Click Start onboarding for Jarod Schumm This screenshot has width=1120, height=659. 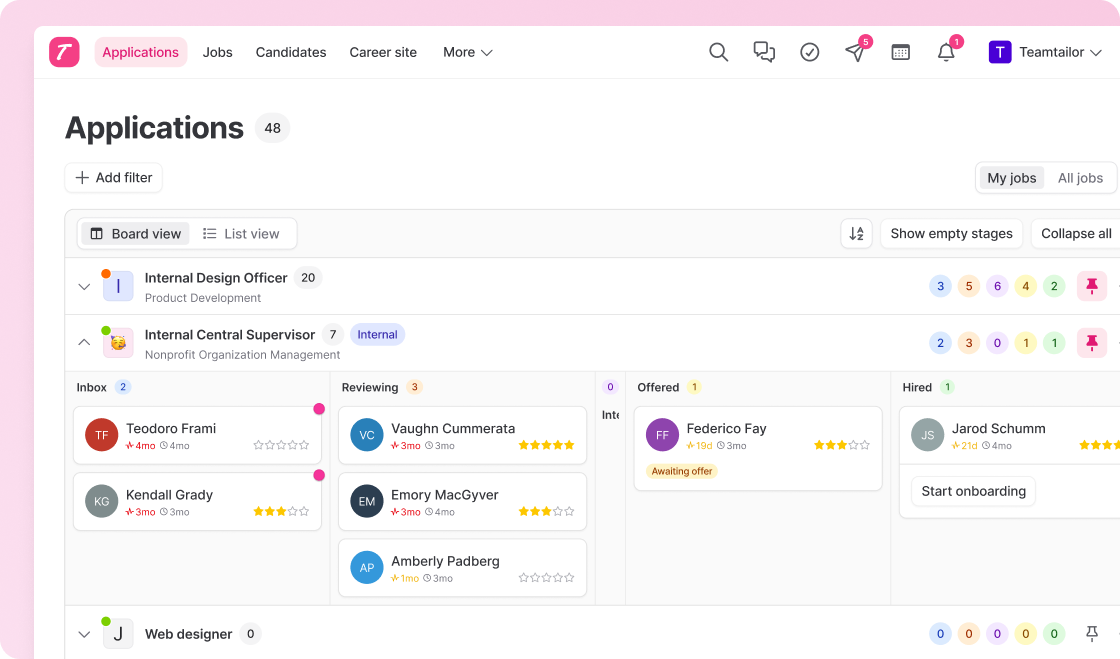click(974, 491)
